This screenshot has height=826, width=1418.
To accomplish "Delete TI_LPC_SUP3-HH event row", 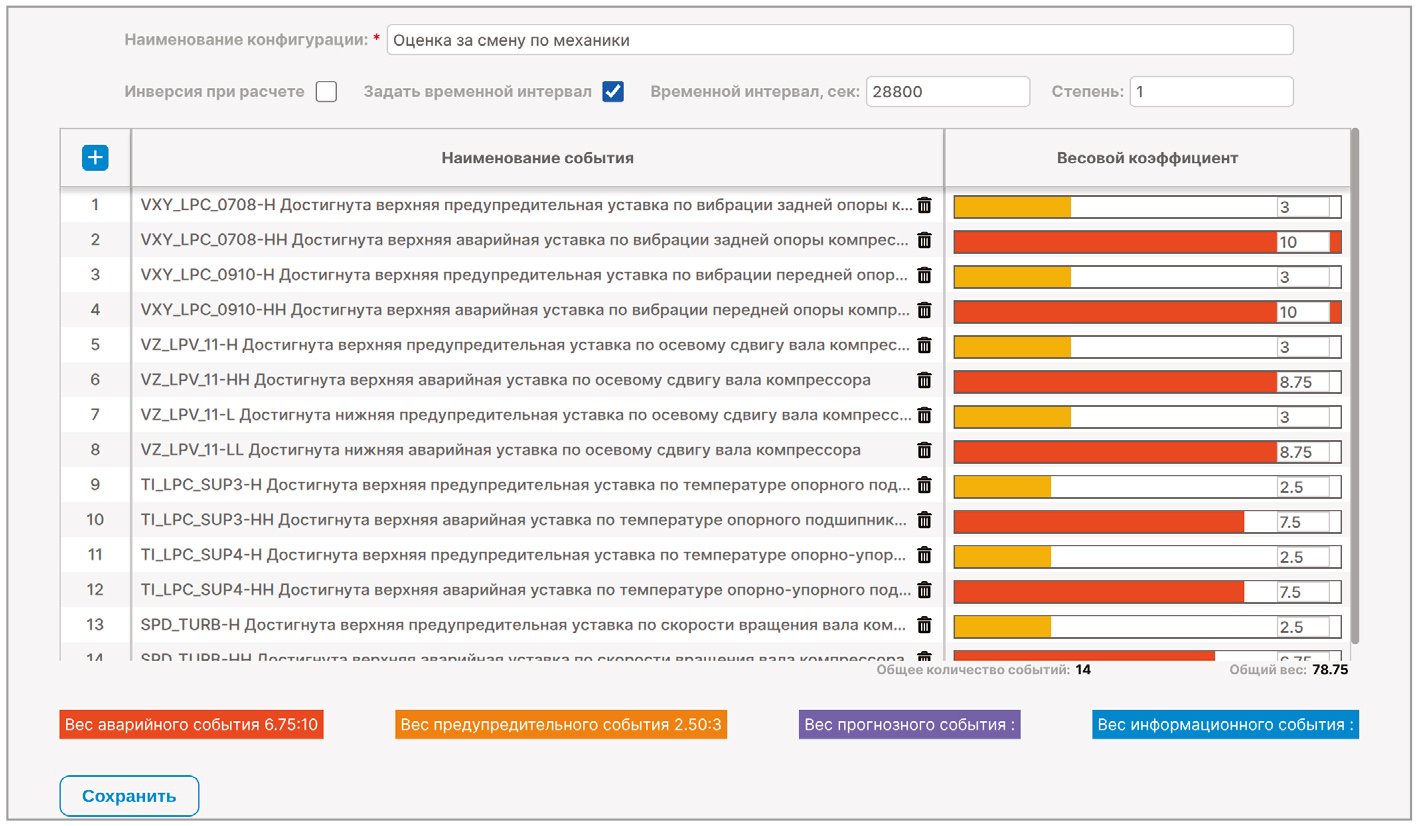I will (x=924, y=520).
